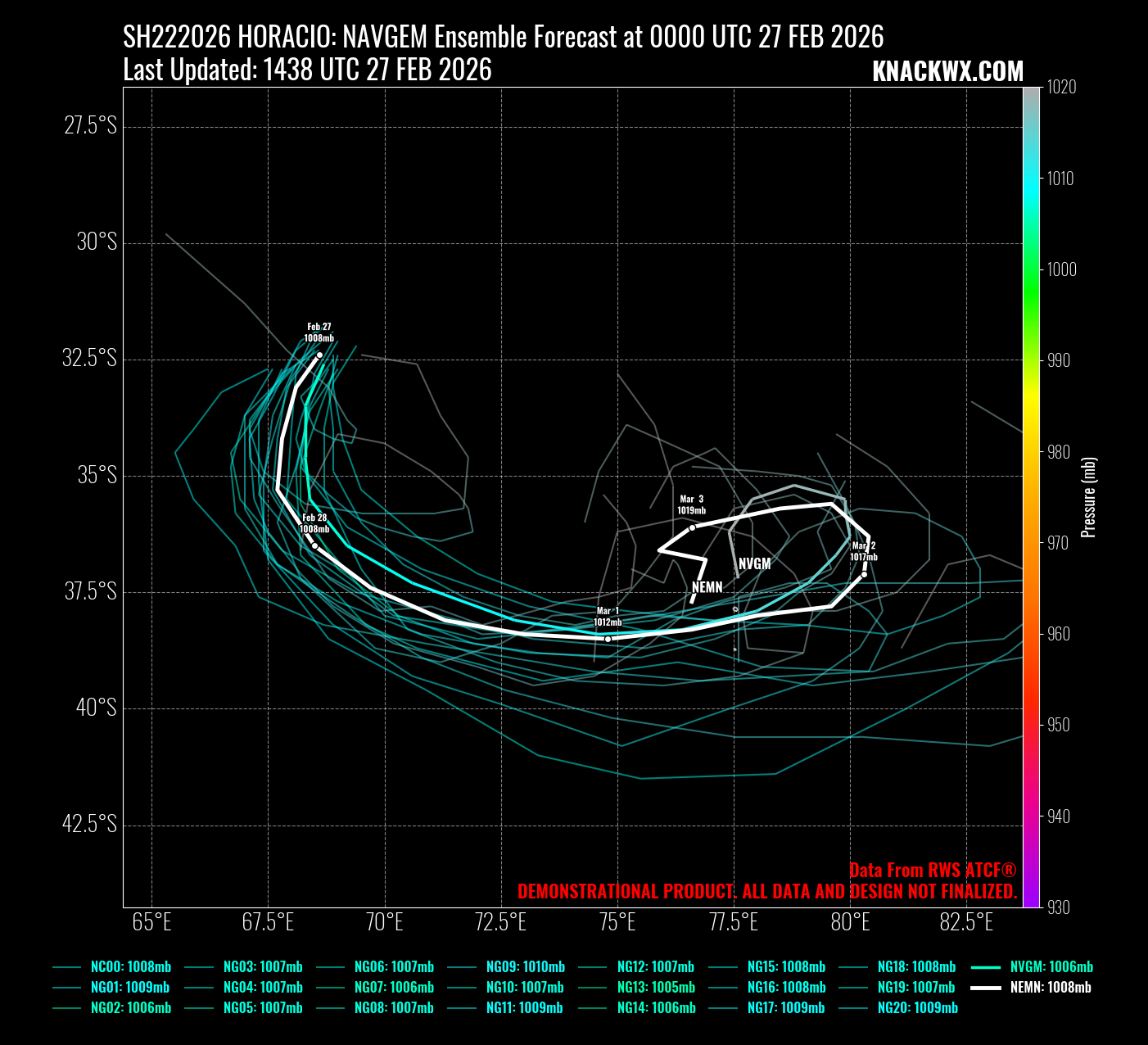
Task: Select the NG09: 1010mb legend item
Action: coord(524,967)
